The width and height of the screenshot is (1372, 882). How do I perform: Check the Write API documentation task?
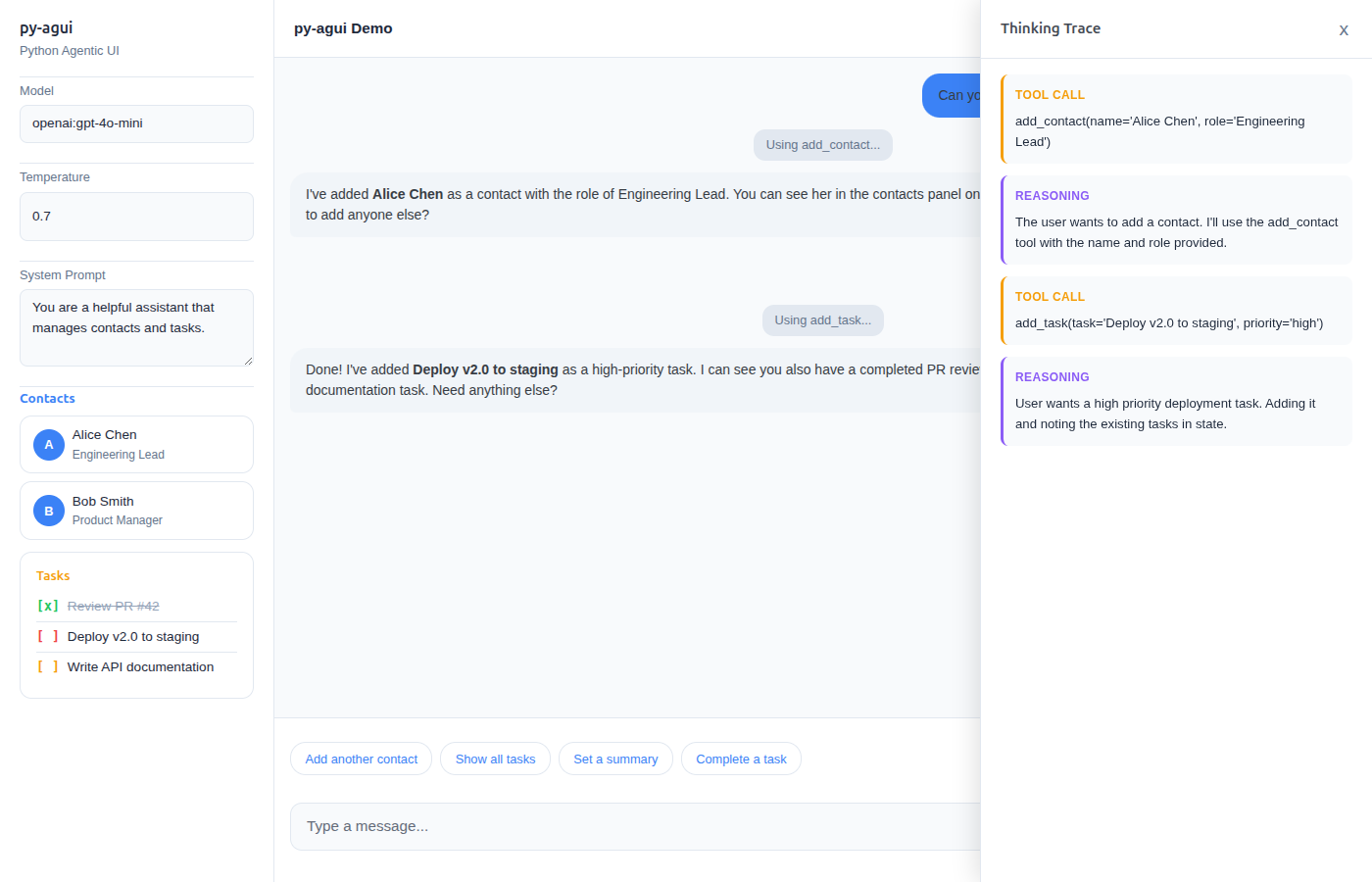[x=48, y=666]
